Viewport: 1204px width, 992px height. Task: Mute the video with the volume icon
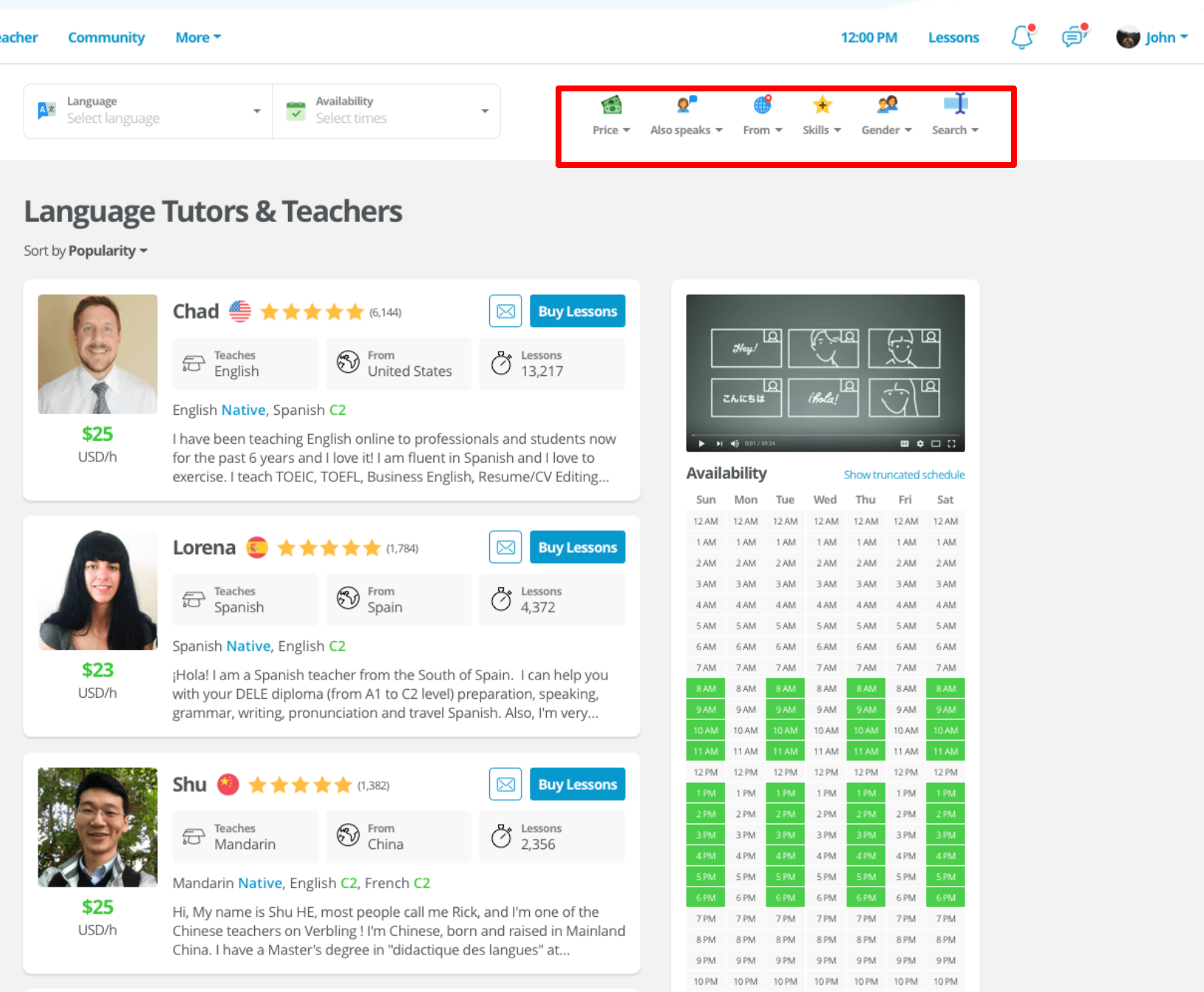(x=734, y=444)
